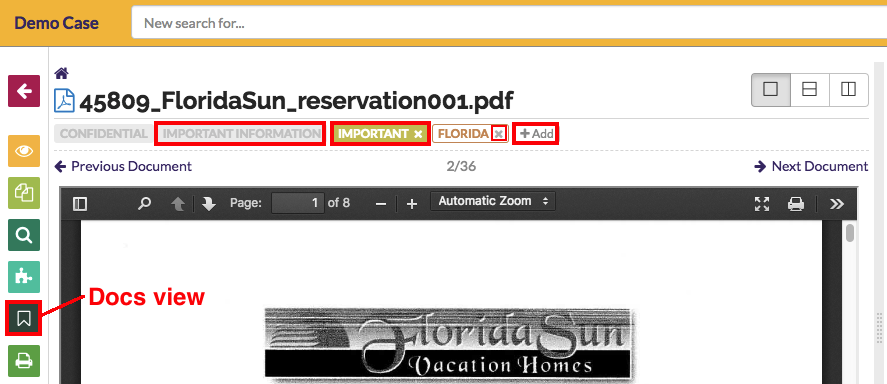Zoom out with minus button

(381, 204)
